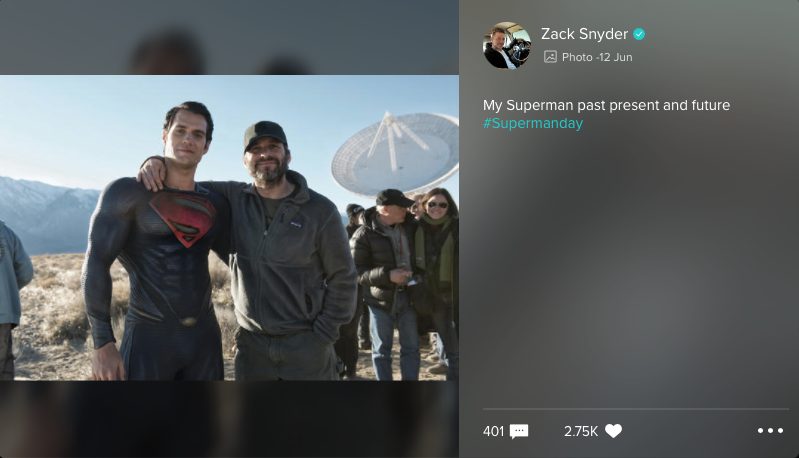Click the teal verified checkmark badge

pyautogui.click(x=639, y=34)
